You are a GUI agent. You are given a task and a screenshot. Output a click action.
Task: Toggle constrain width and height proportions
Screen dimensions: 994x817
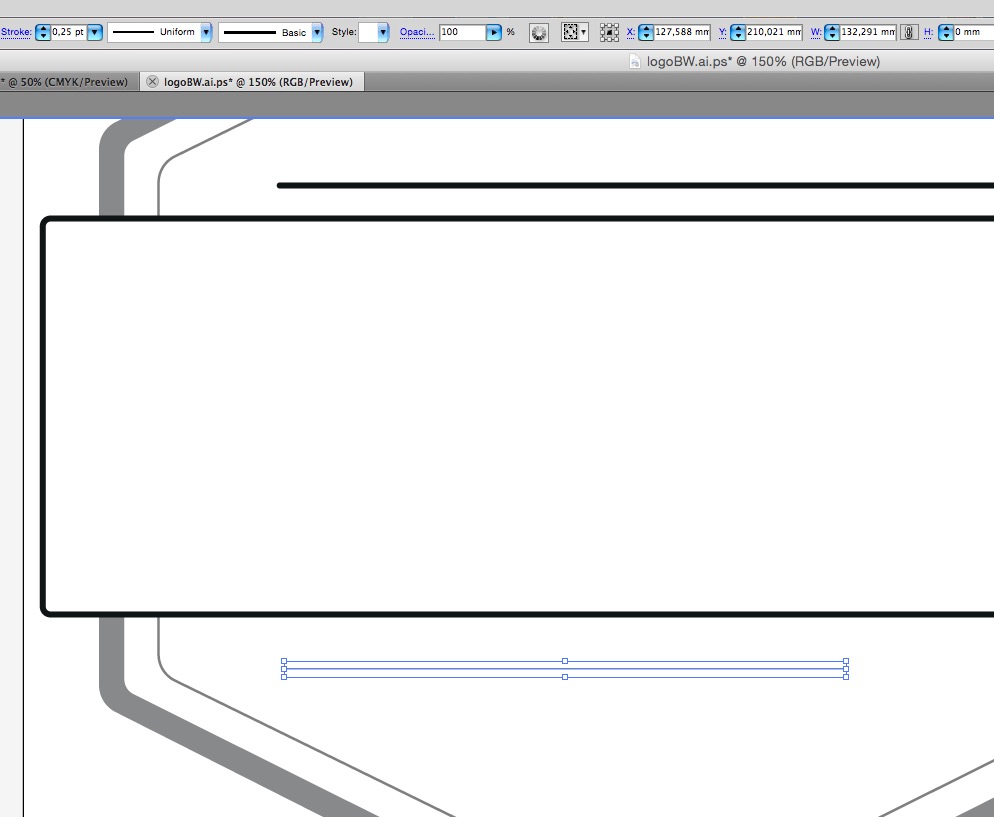coord(909,32)
